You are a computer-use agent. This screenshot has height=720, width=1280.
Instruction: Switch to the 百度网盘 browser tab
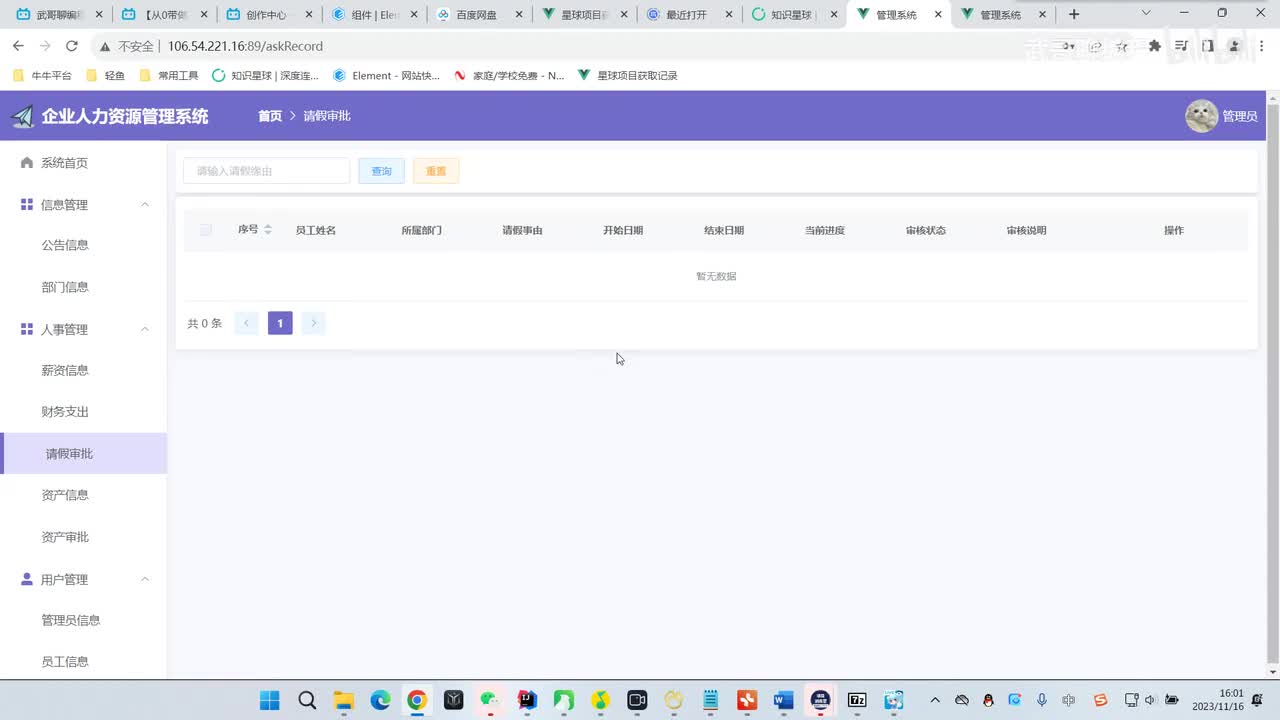pos(481,15)
